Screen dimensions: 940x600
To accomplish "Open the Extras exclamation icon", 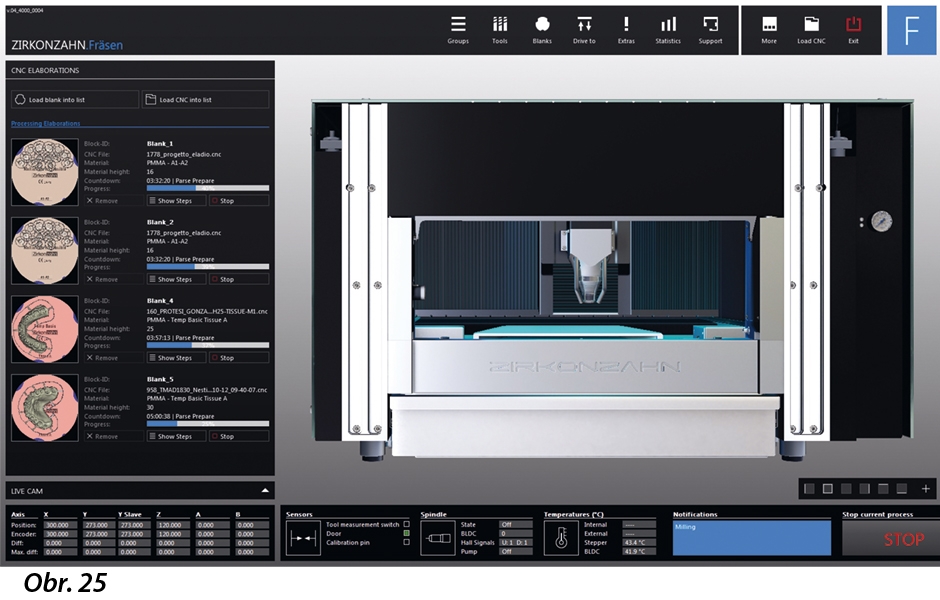I will tap(626, 29).
